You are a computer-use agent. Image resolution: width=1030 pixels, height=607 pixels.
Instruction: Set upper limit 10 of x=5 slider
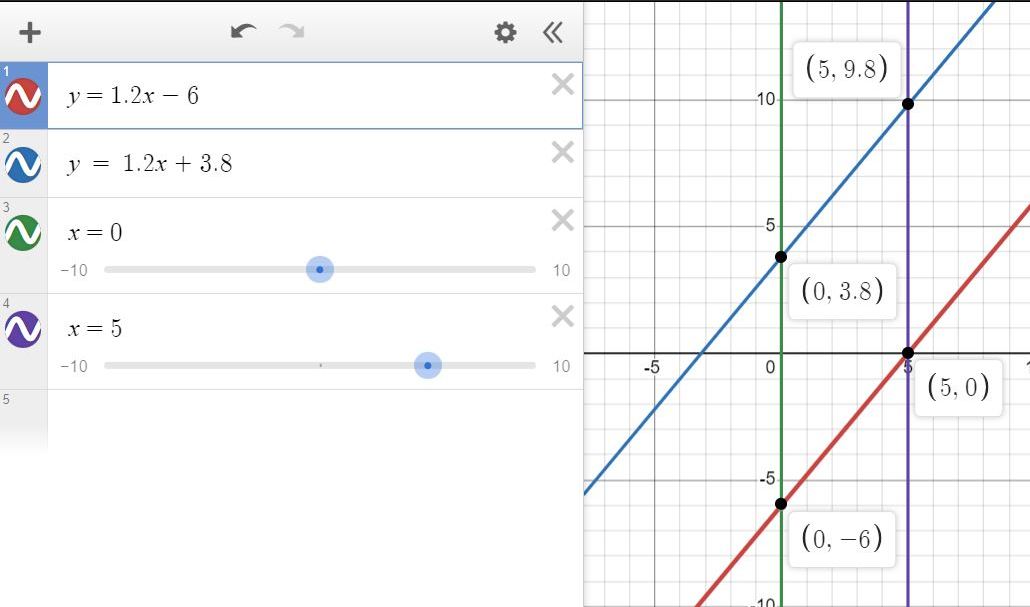[x=561, y=366]
